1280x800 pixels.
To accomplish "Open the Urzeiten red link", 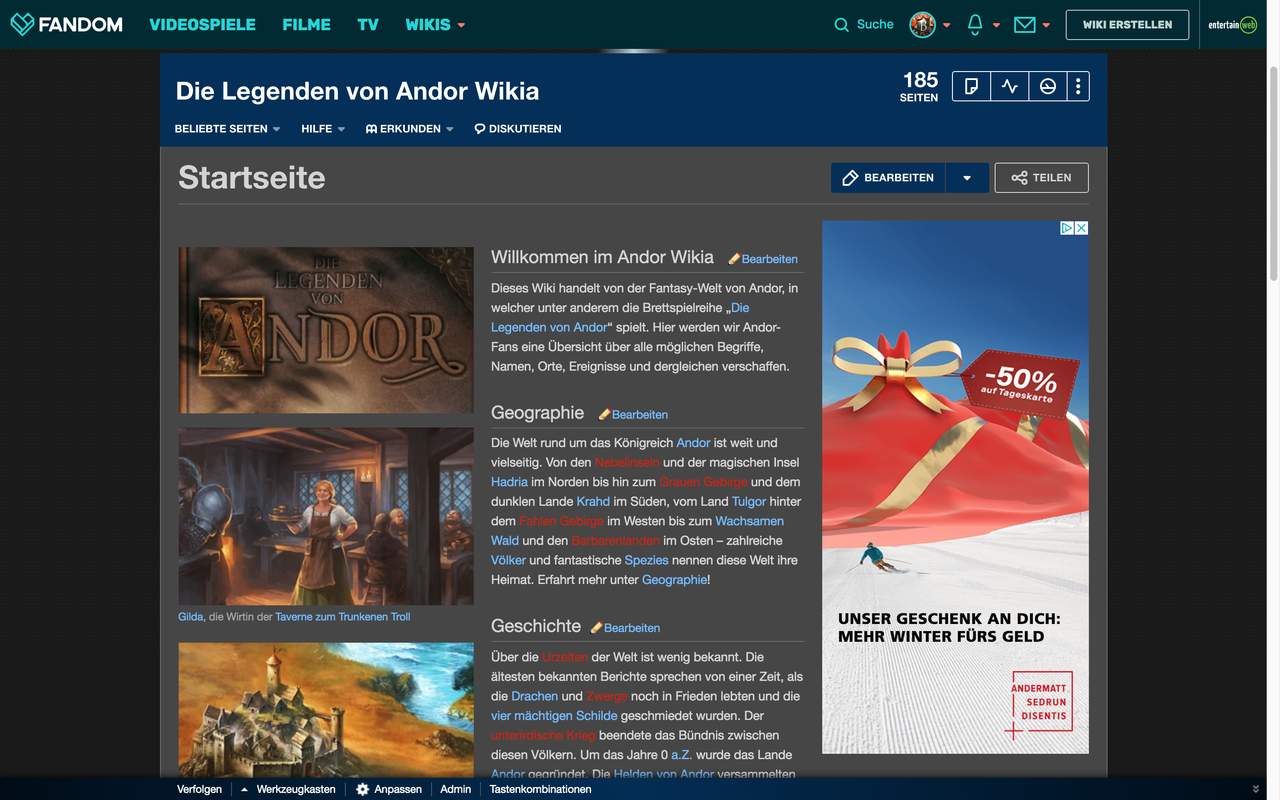I will pos(565,657).
